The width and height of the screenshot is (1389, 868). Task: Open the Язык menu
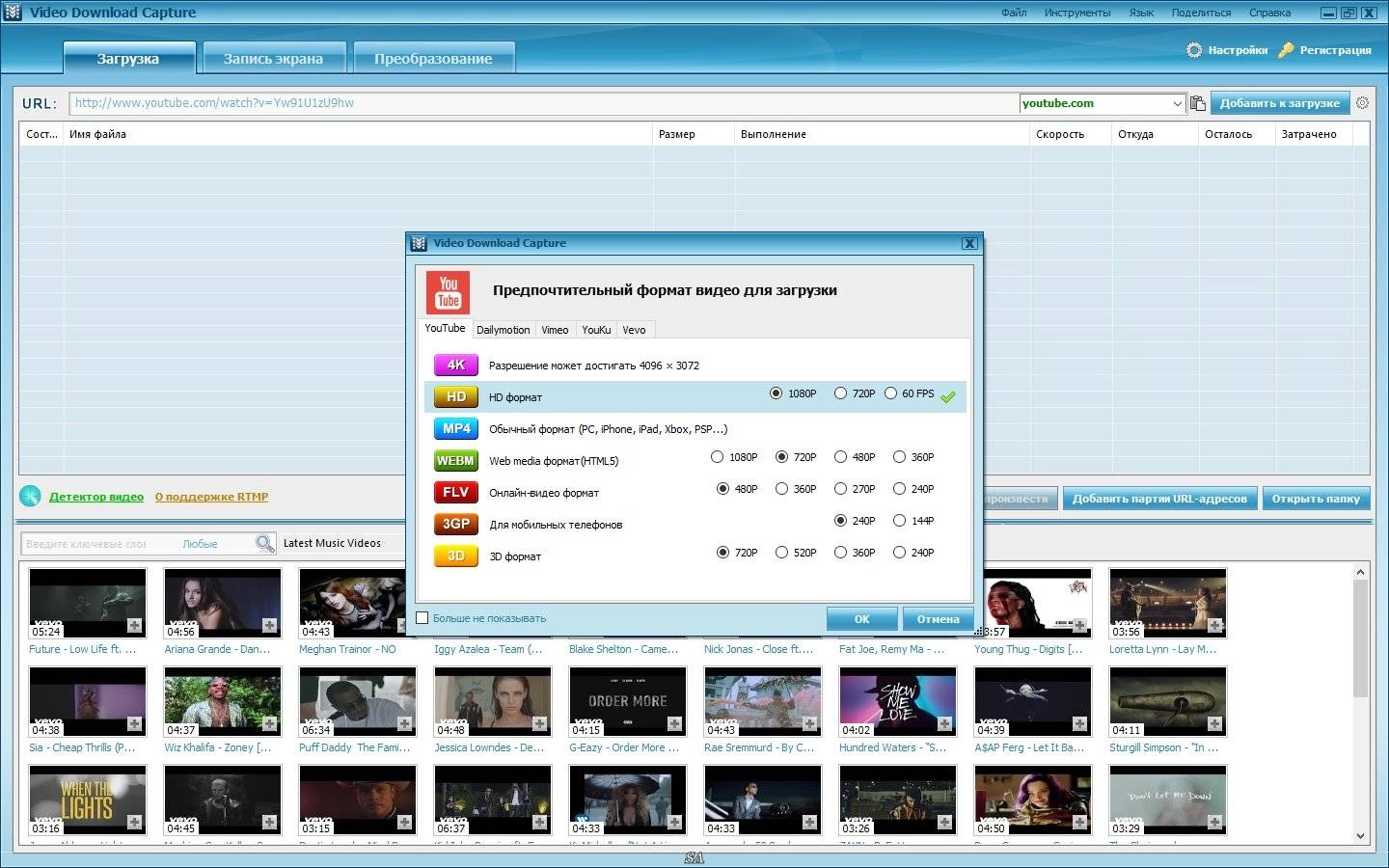1141,13
